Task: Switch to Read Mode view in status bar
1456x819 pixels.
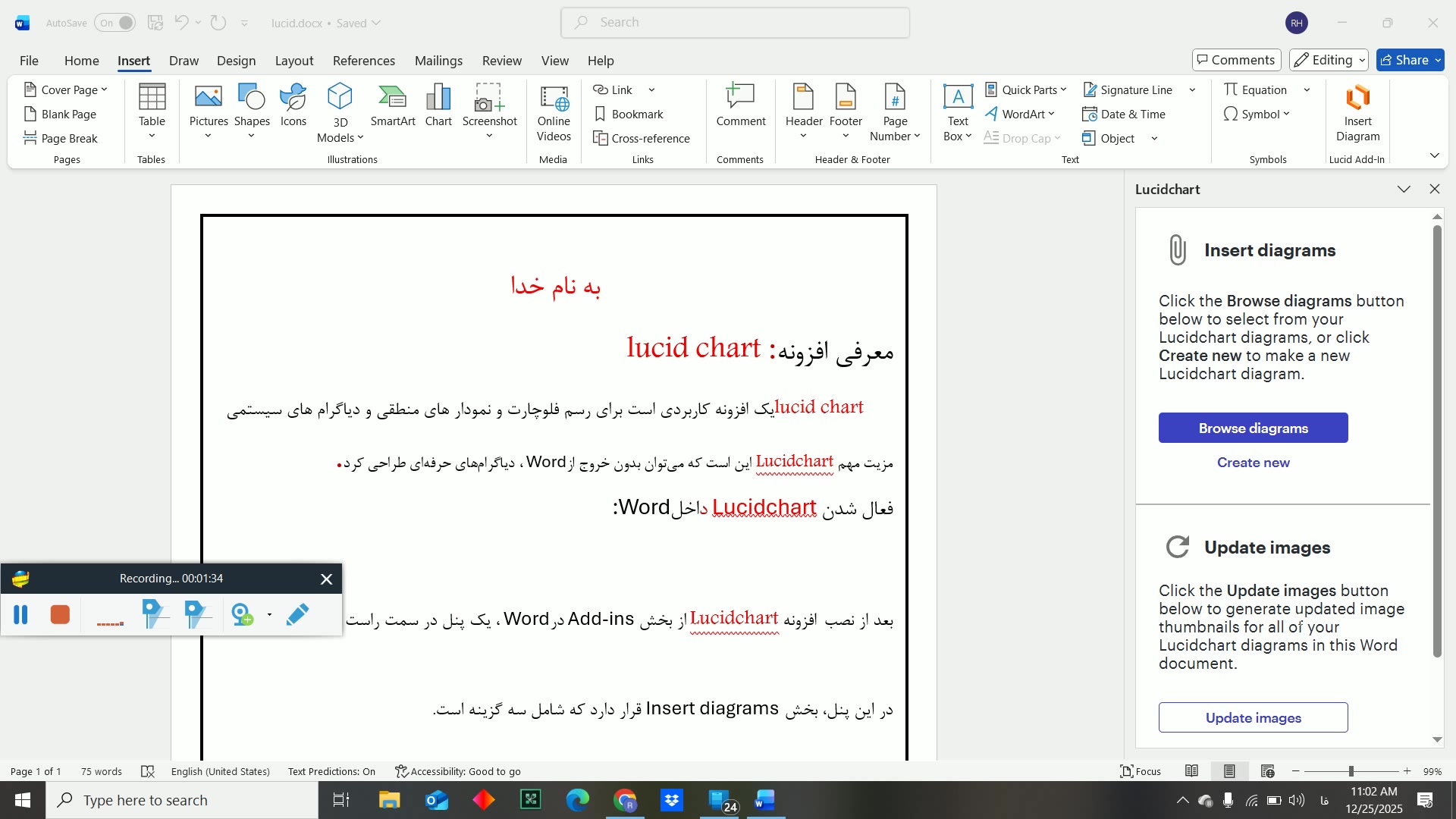Action: click(1191, 771)
